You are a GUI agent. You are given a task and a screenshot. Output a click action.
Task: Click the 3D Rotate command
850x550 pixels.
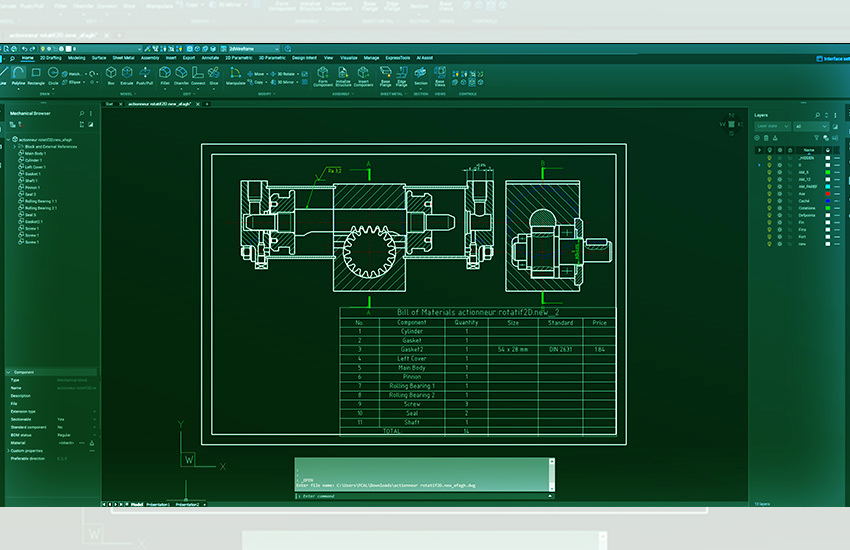pyautogui.click(x=282, y=74)
